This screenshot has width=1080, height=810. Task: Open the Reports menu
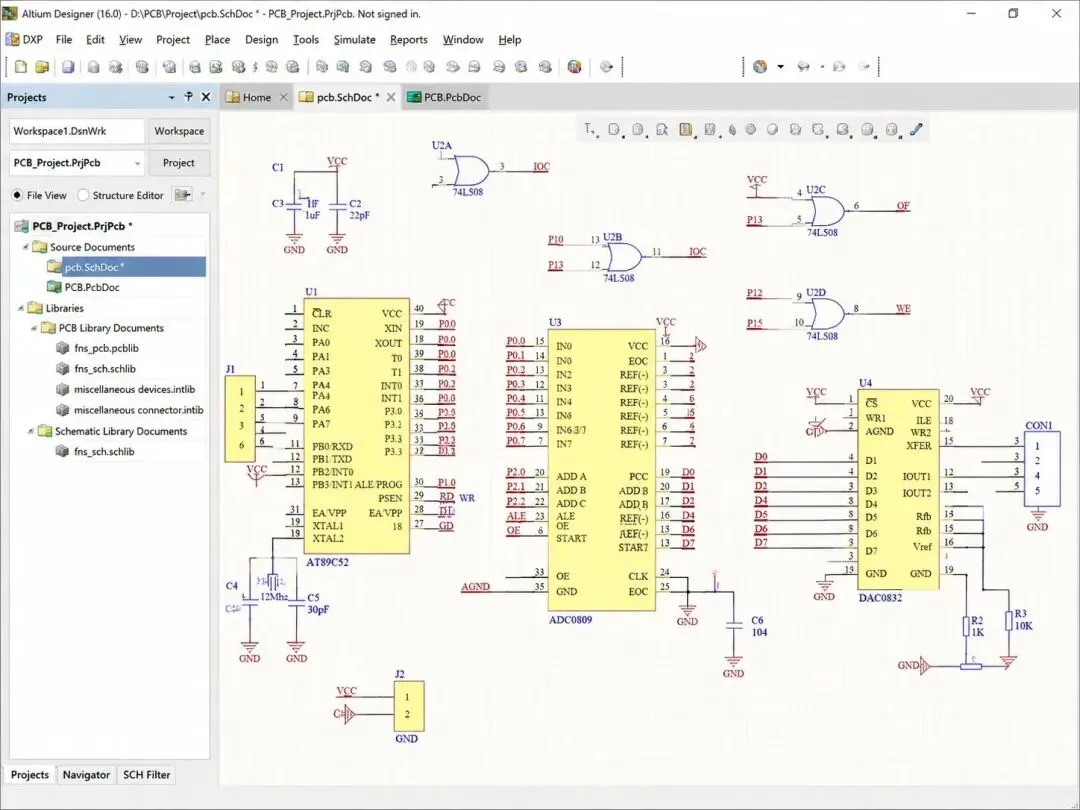(409, 39)
